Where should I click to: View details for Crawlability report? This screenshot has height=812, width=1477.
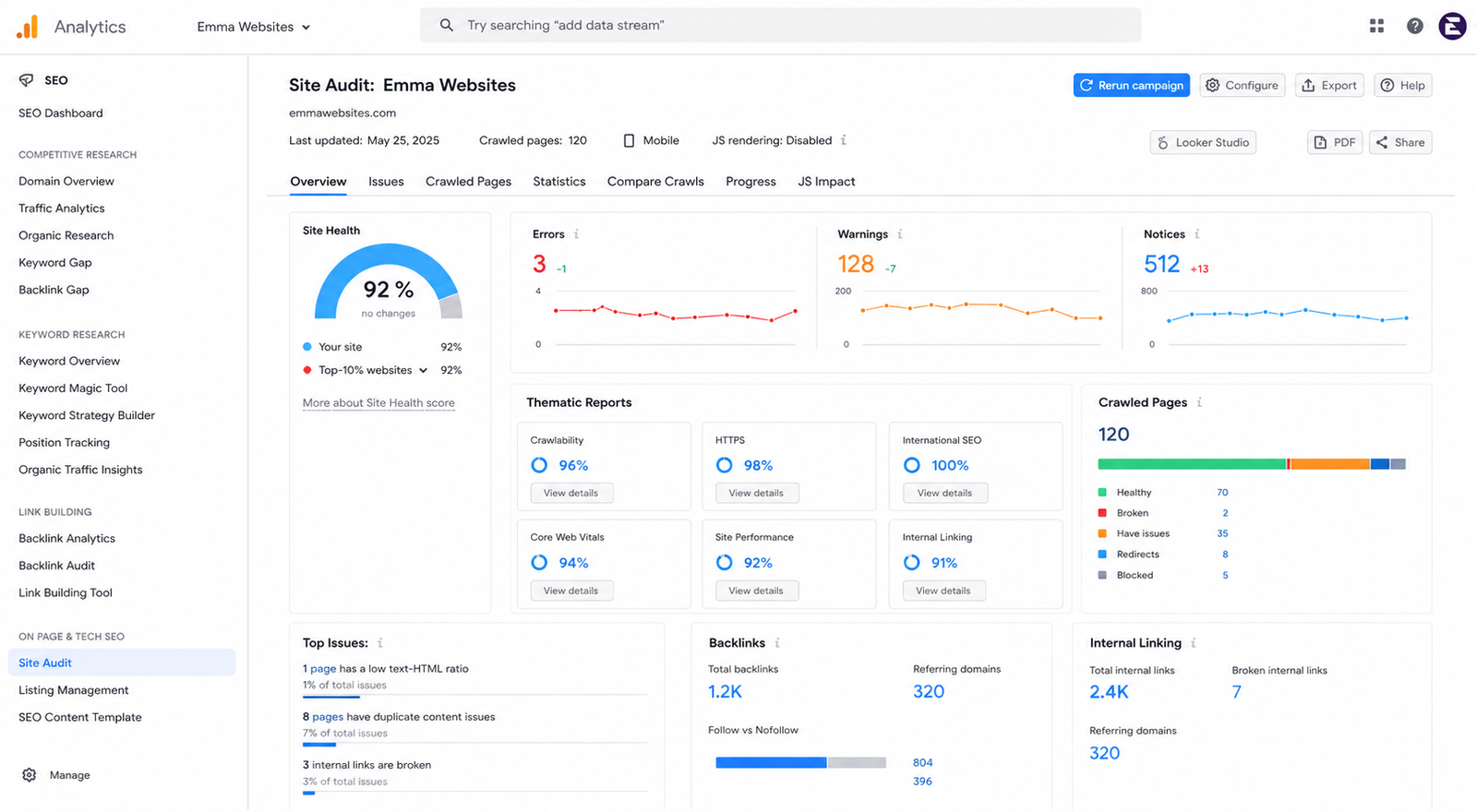571,493
